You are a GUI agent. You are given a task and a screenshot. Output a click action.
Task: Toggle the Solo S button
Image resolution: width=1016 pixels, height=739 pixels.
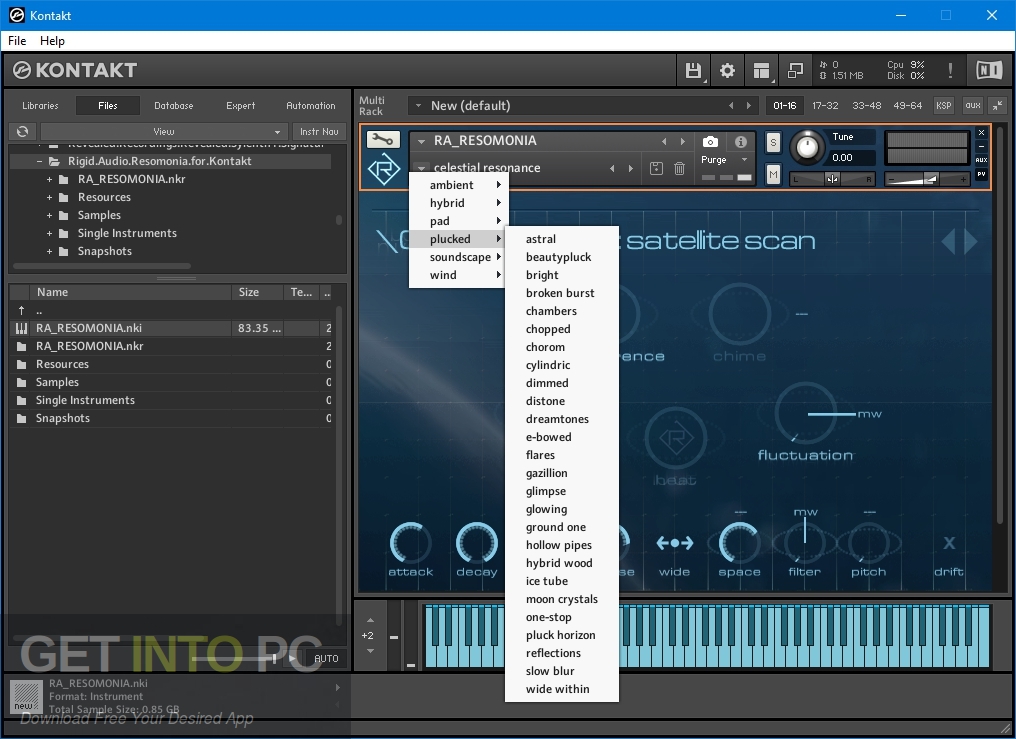tap(772, 142)
